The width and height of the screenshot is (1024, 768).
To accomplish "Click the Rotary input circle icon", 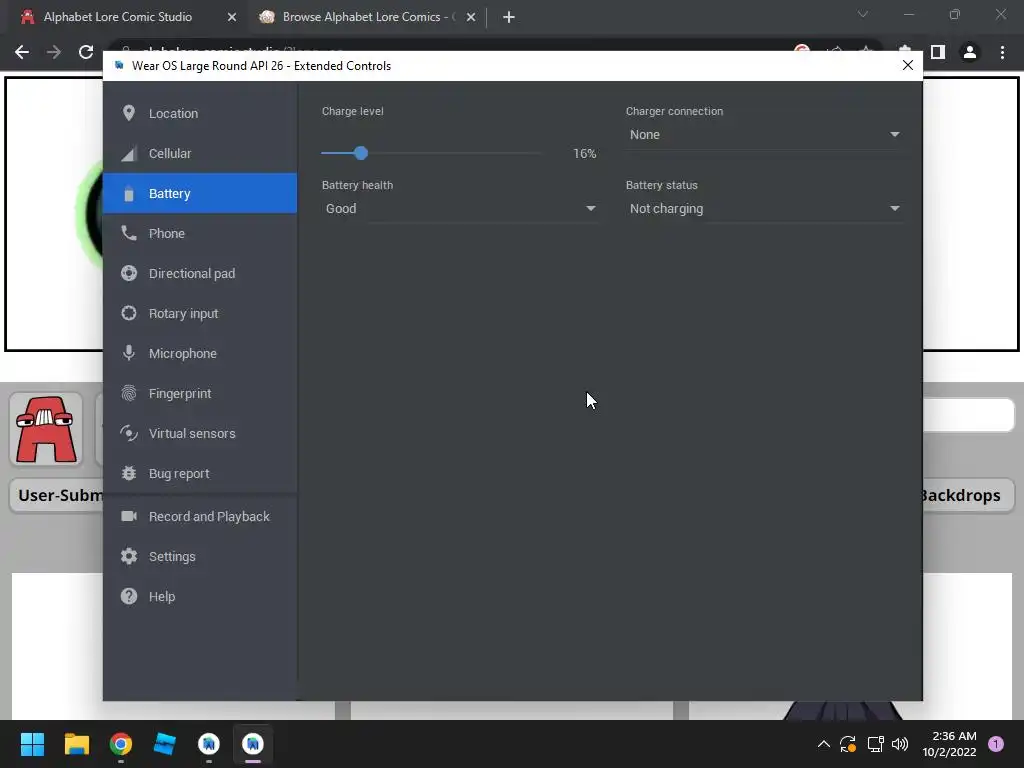I will [129, 313].
